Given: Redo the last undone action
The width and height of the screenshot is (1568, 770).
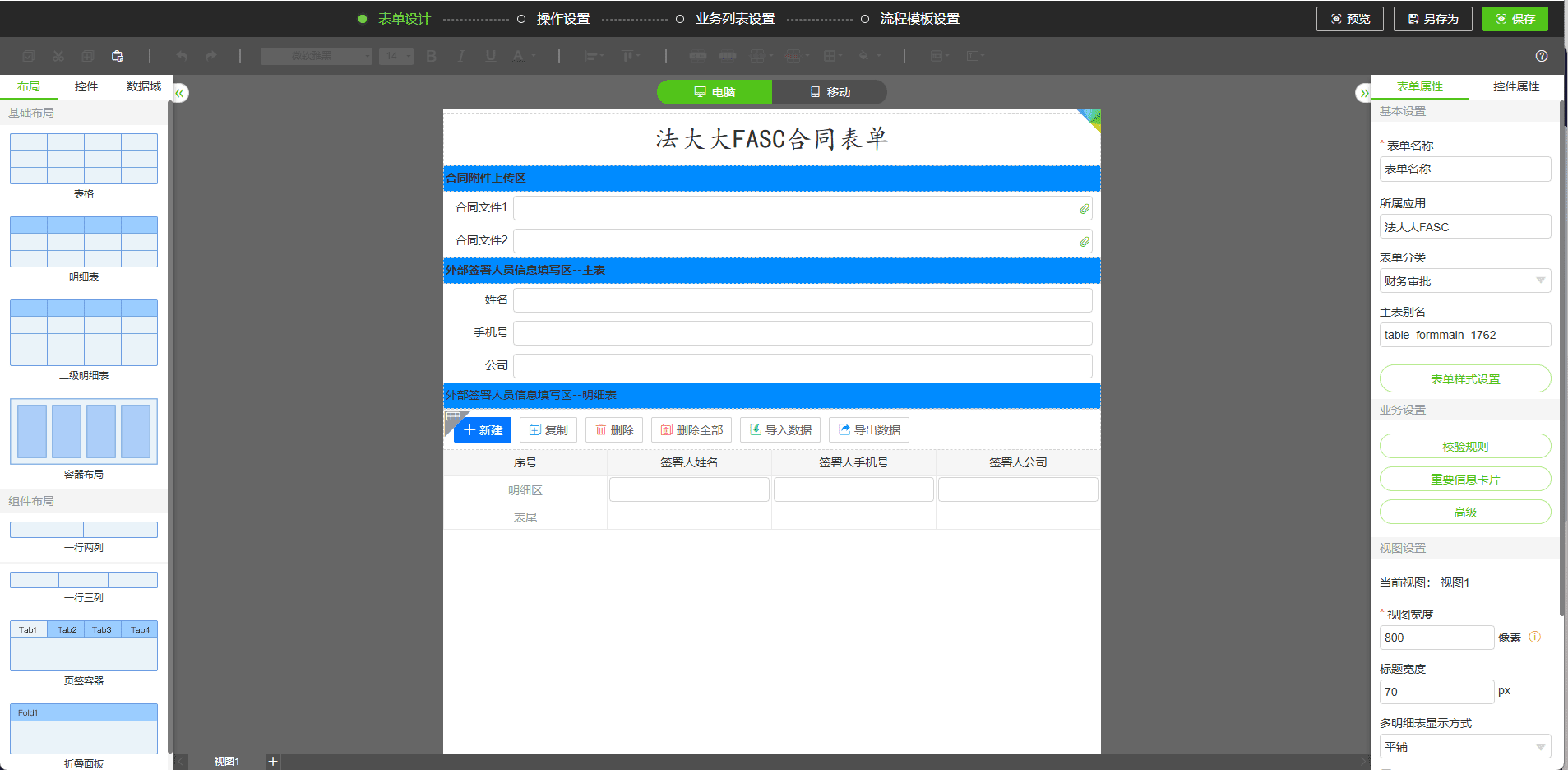Looking at the screenshot, I should 211,56.
